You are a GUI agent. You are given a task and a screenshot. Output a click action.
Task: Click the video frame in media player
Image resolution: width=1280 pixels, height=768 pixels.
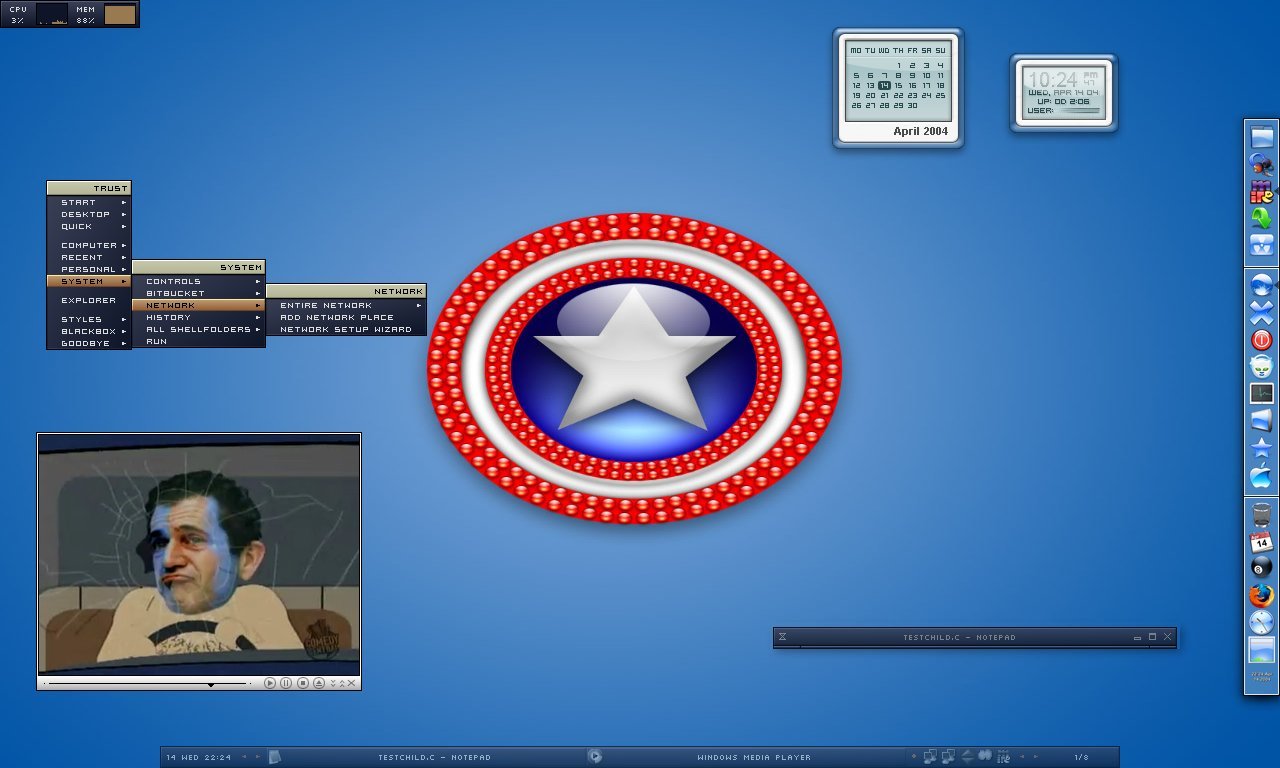(x=199, y=554)
